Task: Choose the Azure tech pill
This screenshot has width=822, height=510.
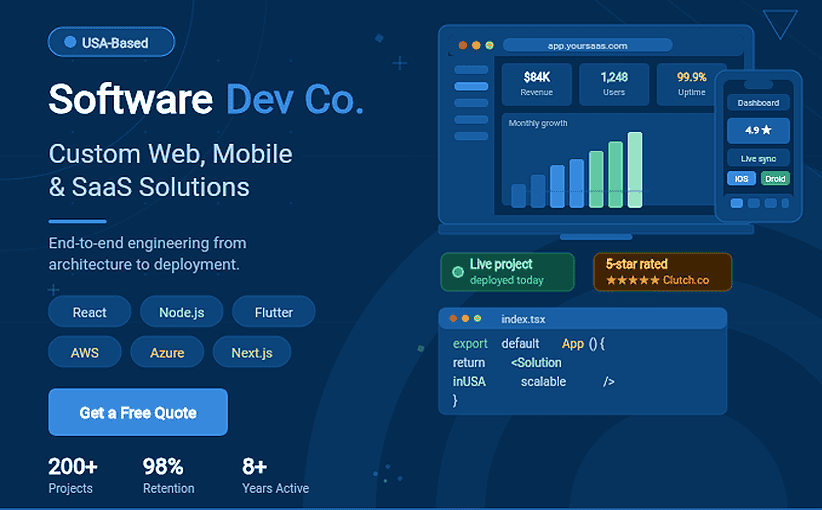Action: click(167, 352)
